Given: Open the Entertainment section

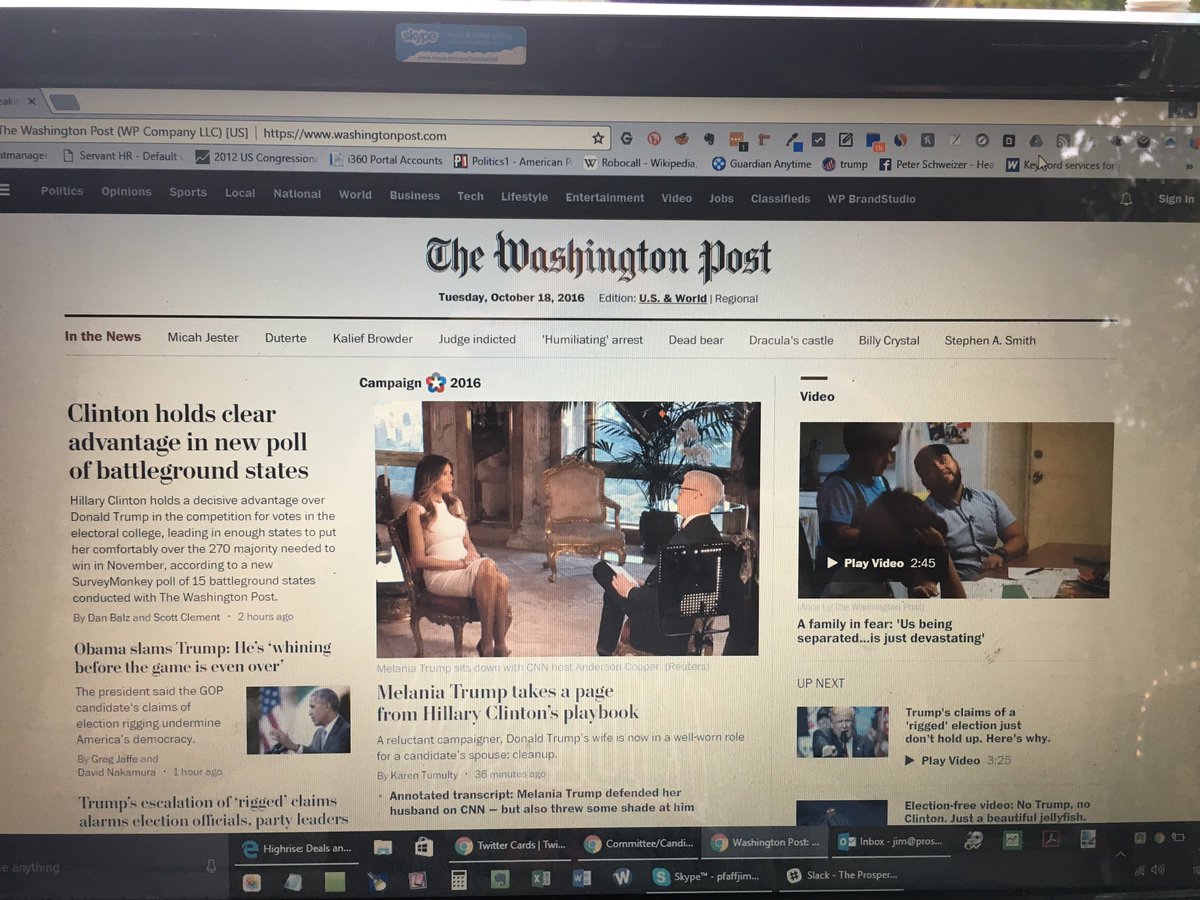Looking at the screenshot, I should coord(605,198).
